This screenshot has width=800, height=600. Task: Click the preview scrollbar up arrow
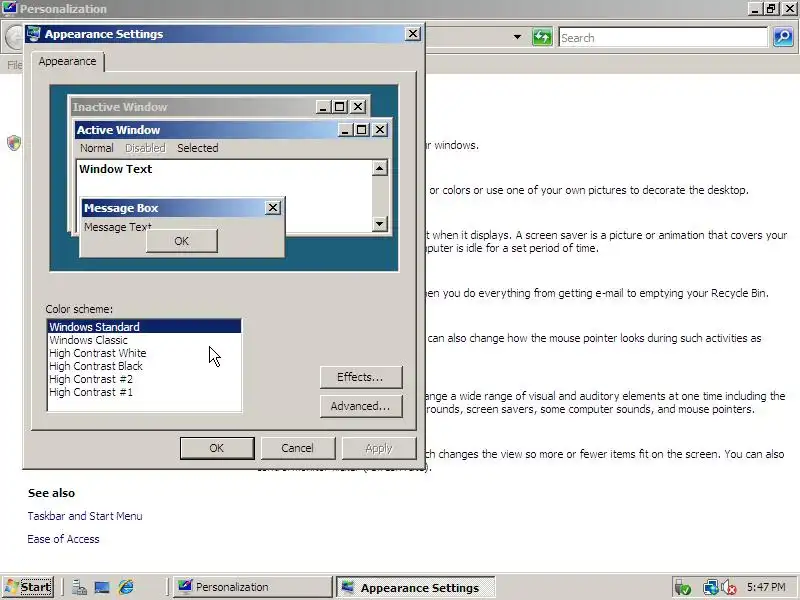380,168
